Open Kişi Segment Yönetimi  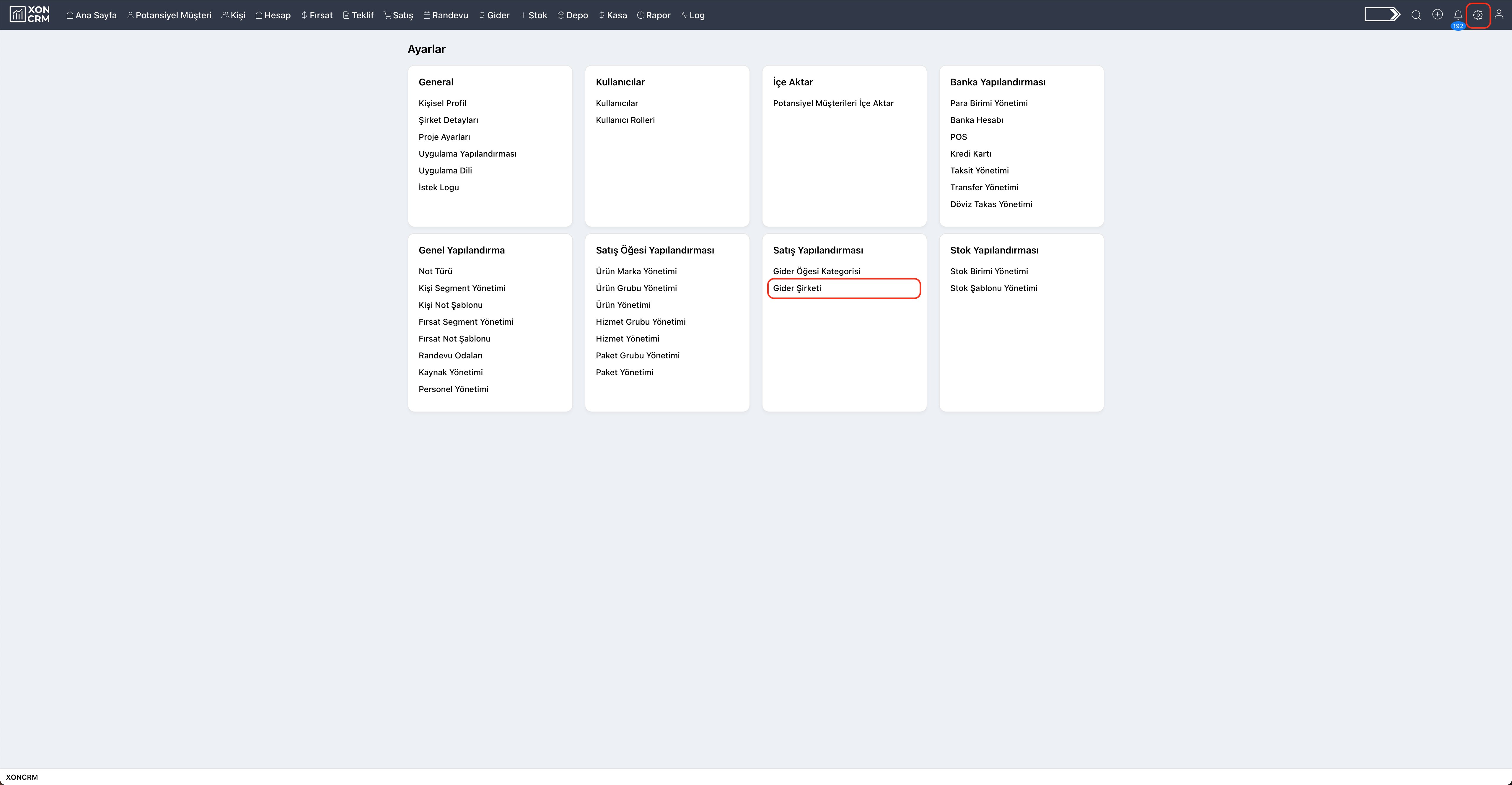(x=462, y=288)
